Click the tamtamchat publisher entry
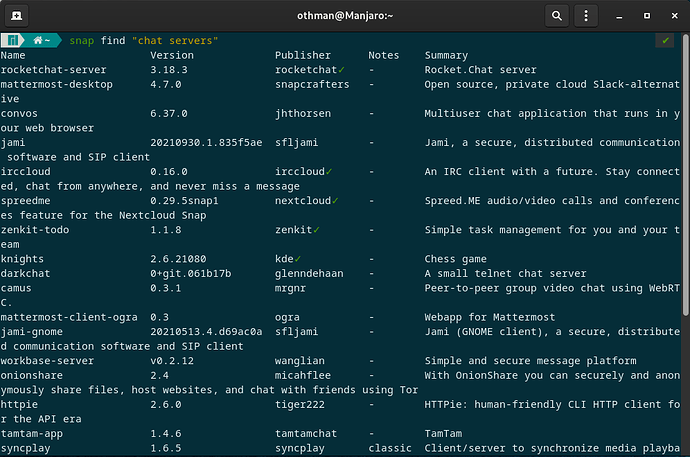The image size is (690, 457). [x=306, y=434]
